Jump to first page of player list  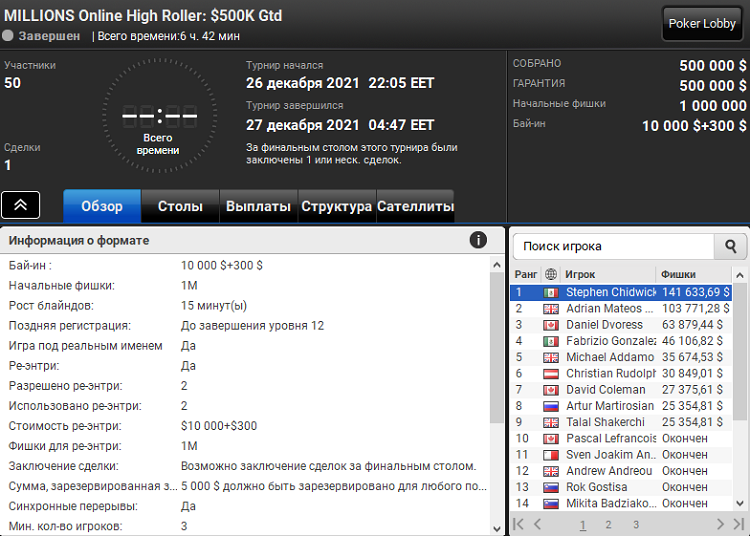click(519, 524)
